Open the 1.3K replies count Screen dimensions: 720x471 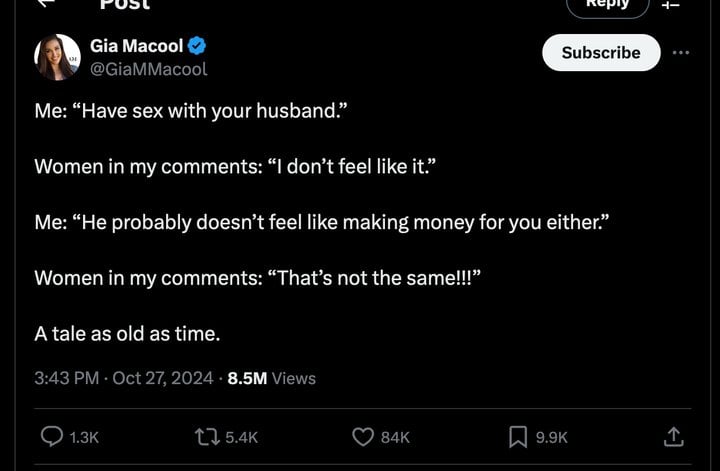pos(84,437)
